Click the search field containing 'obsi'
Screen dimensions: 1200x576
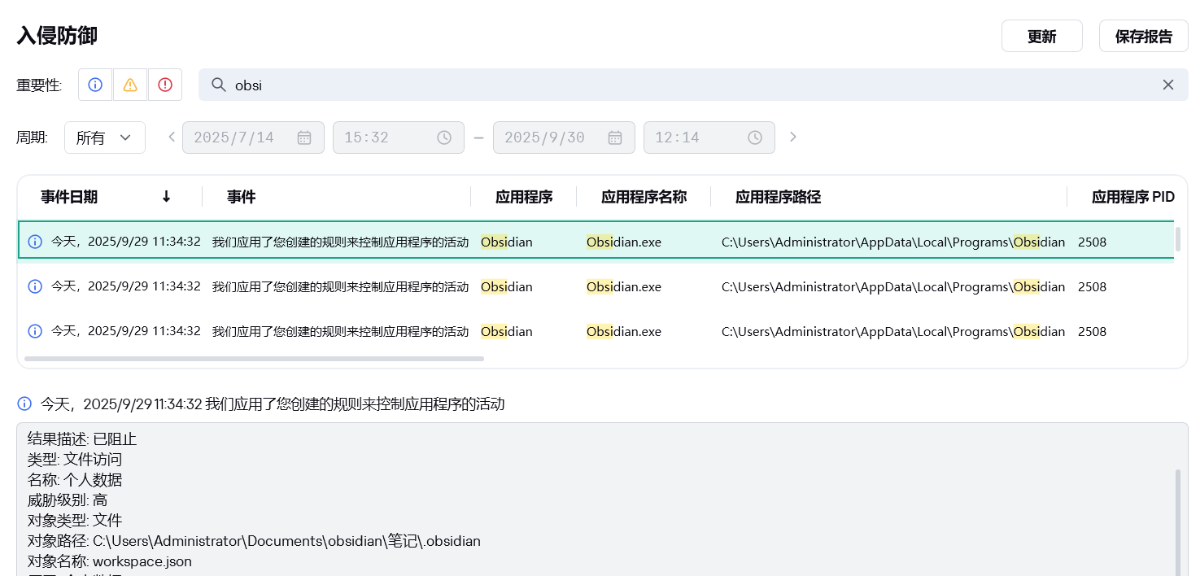click(x=694, y=85)
